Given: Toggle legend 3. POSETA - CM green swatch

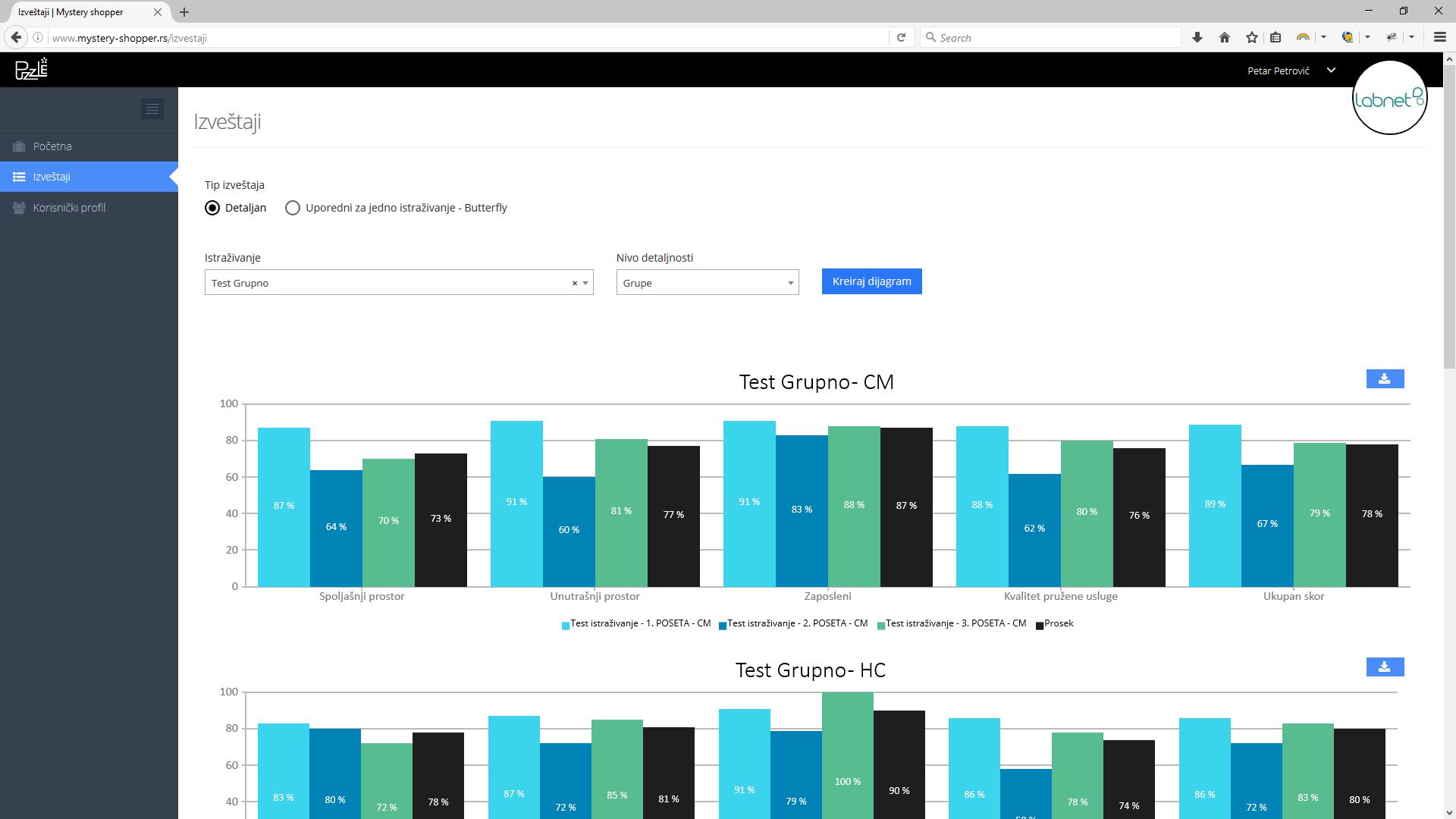Looking at the screenshot, I should click(x=881, y=626).
